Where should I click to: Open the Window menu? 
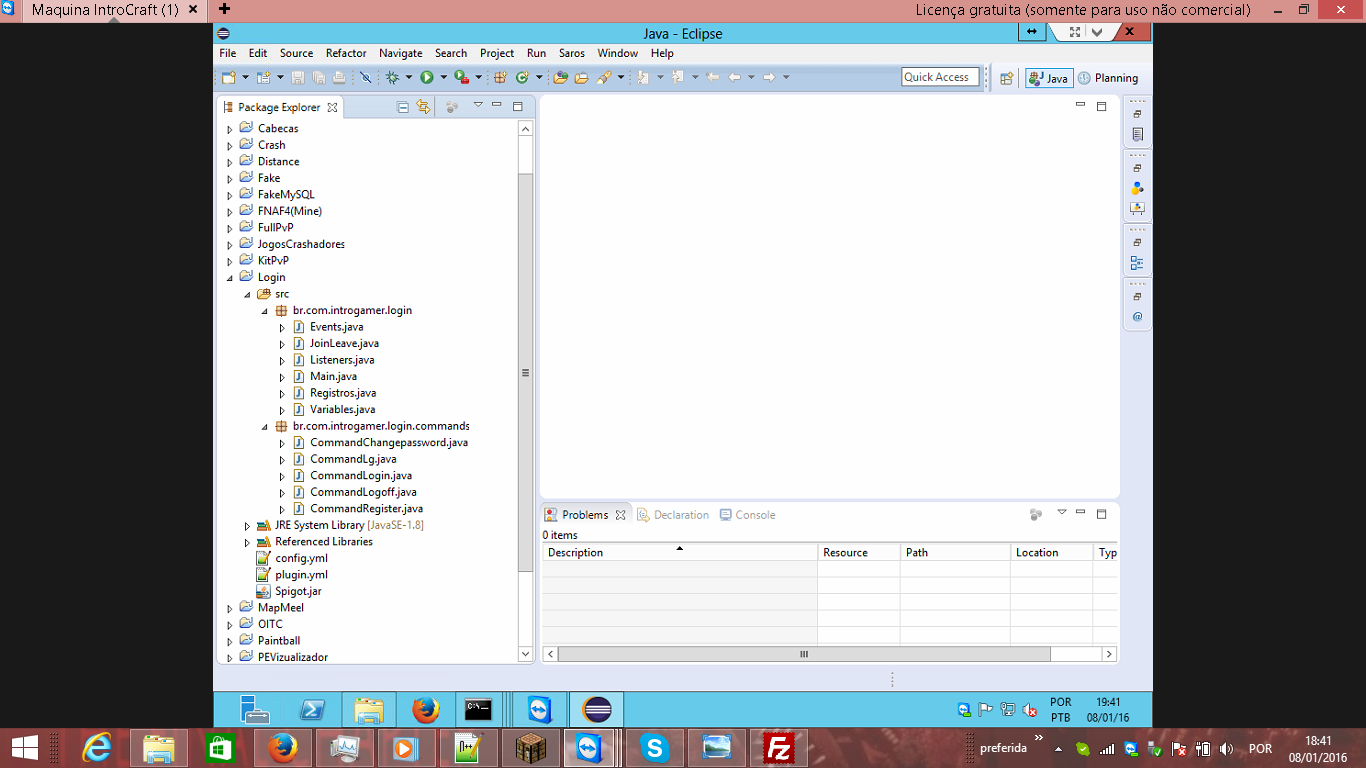pos(618,53)
